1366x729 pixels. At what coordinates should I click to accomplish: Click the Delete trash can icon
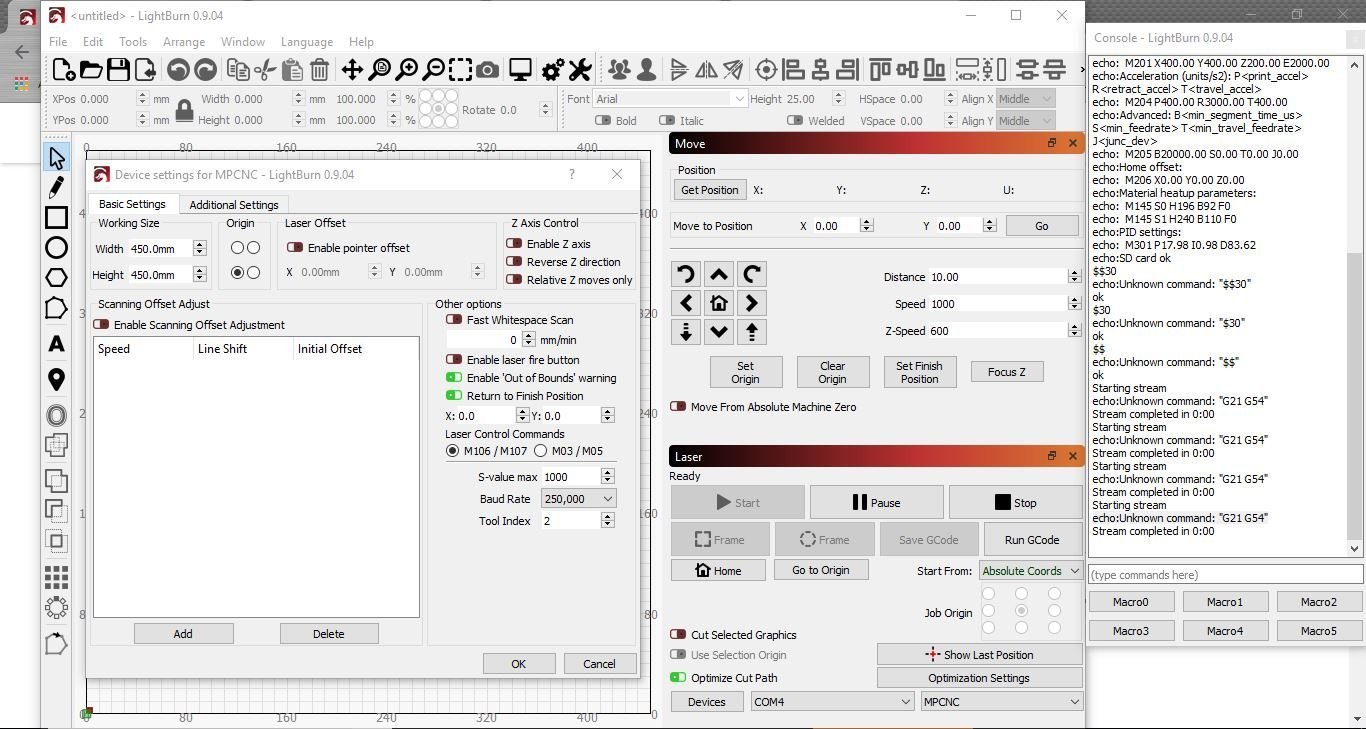point(319,69)
